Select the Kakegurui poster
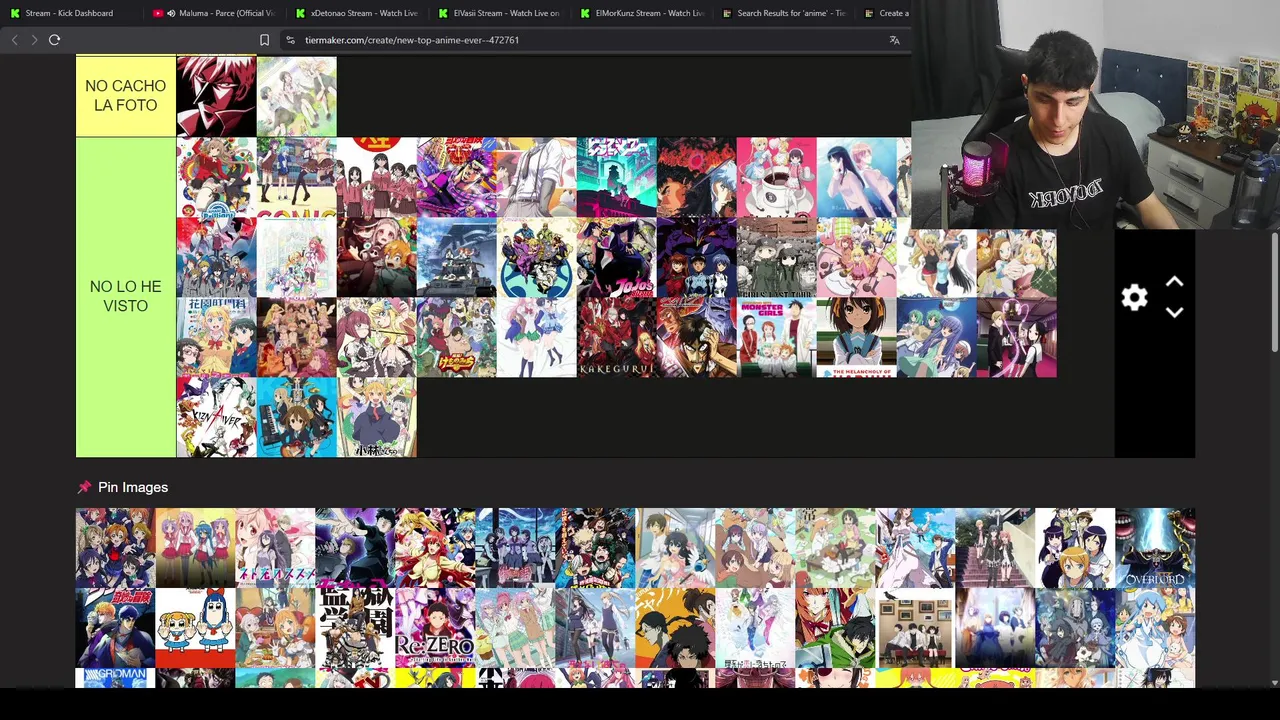1280x720 pixels. click(x=616, y=337)
